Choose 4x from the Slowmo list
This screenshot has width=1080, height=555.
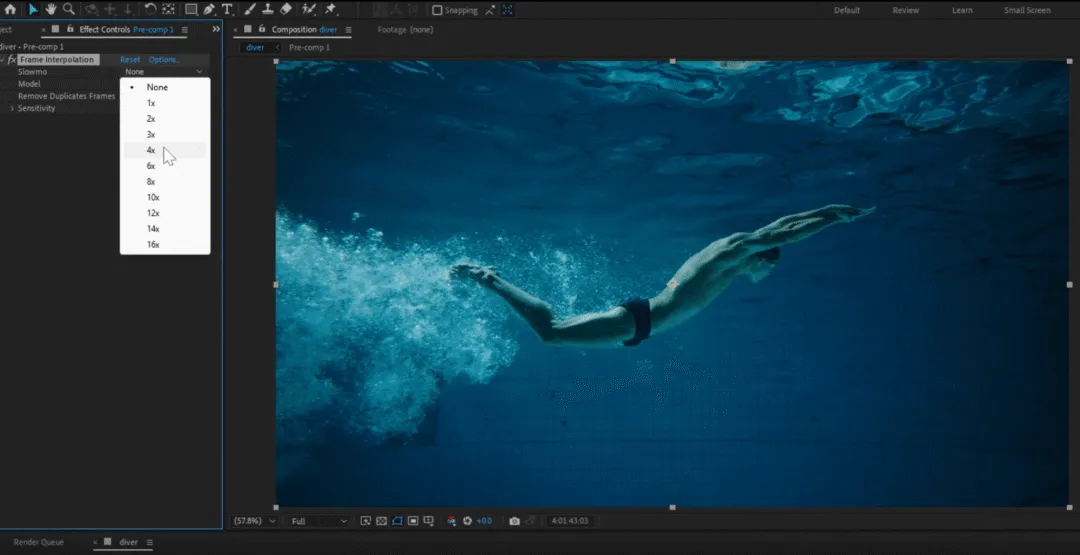(x=151, y=150)
